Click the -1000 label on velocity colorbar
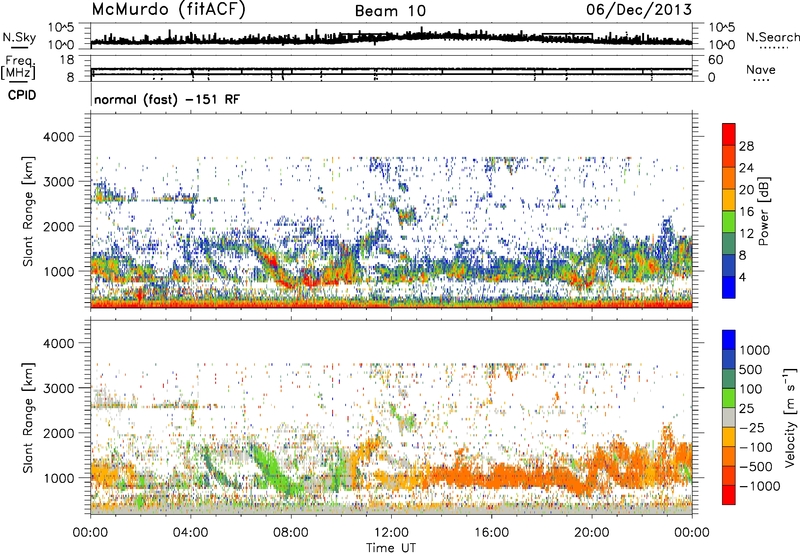Viewport: 800px width, 554px height. (759, 486)
